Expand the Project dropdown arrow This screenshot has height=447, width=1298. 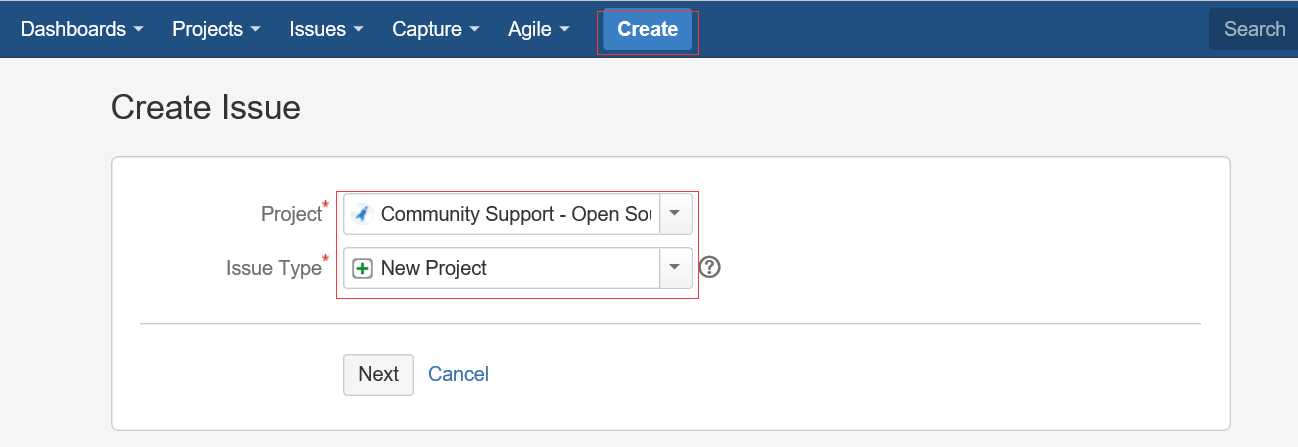tap(675, 214)
